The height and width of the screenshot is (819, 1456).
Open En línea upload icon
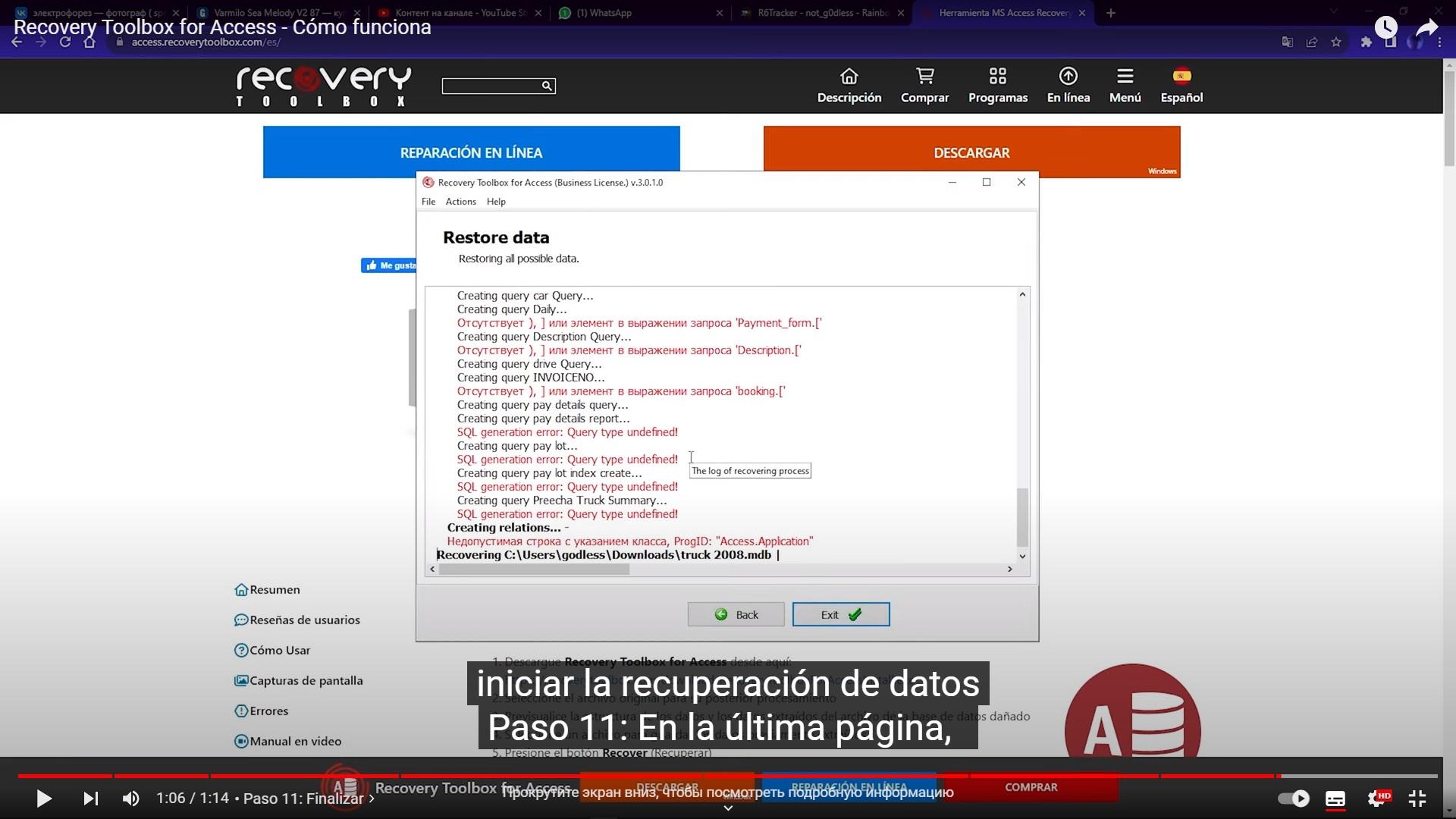click(1068, 86)
